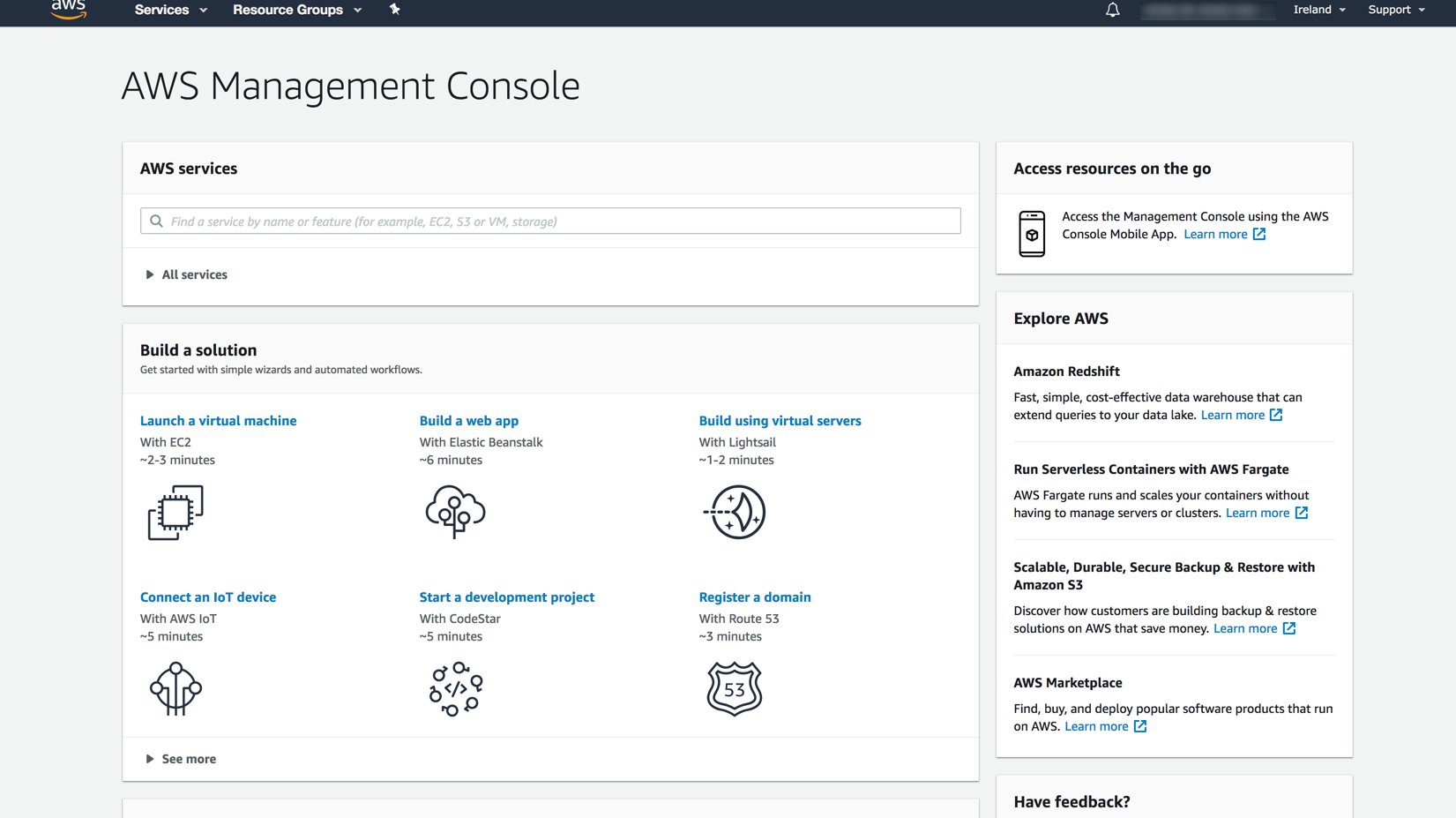Click external-link icon beside Mobile App Learn more
Screen dimensions: 1456x818
(x=1259, y=234)
